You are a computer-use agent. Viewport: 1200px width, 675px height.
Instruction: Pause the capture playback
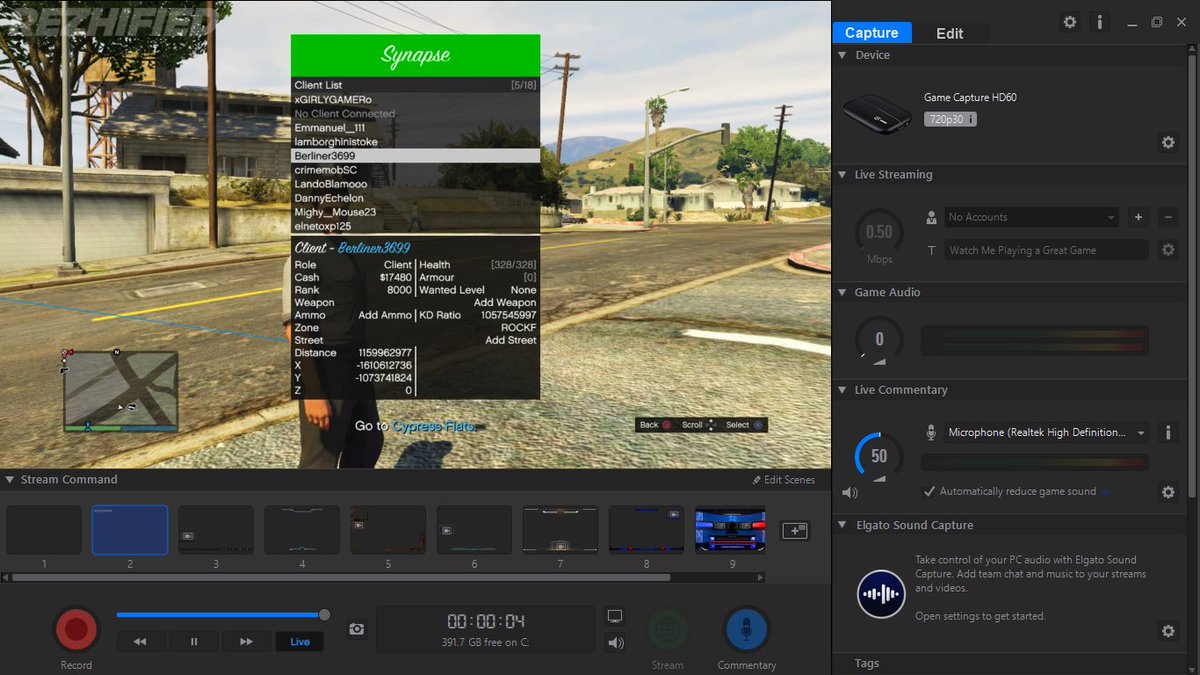194,642
